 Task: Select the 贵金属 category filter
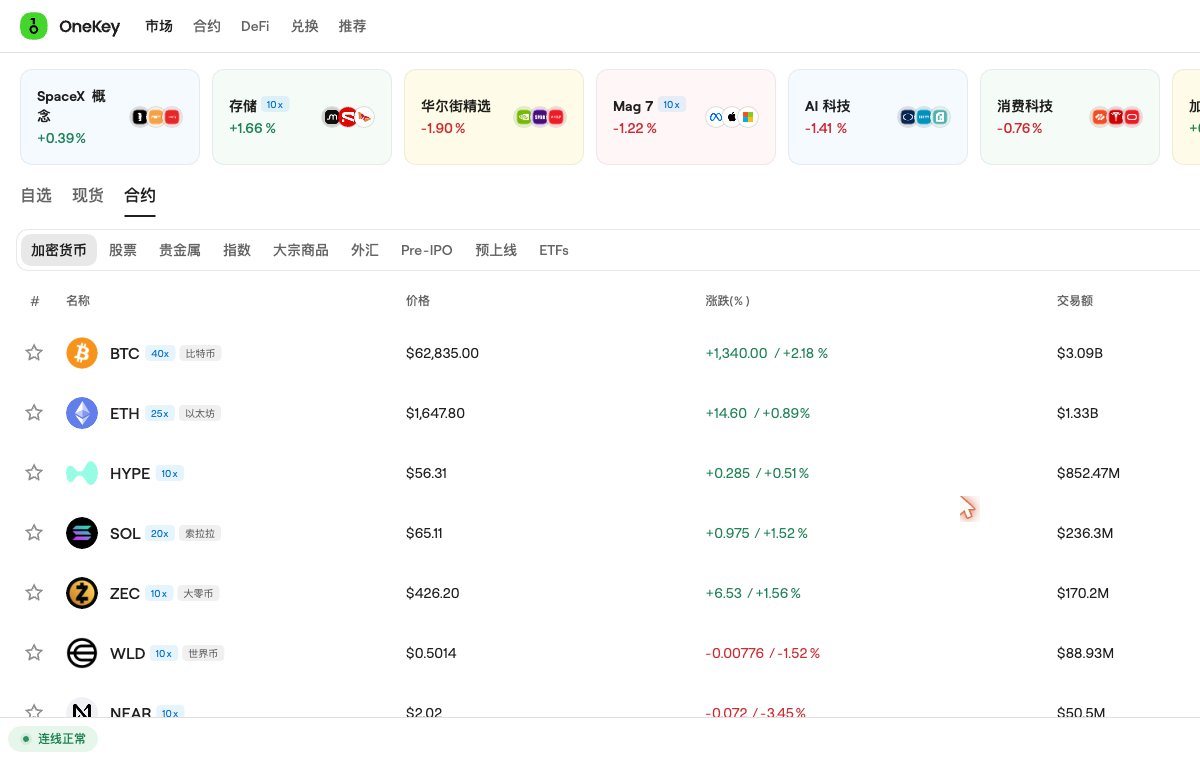180,250
